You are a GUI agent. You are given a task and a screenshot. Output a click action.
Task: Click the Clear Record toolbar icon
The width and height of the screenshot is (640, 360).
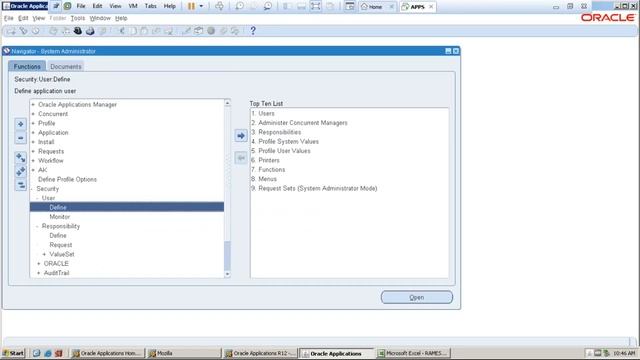click(x=156, y=31)
